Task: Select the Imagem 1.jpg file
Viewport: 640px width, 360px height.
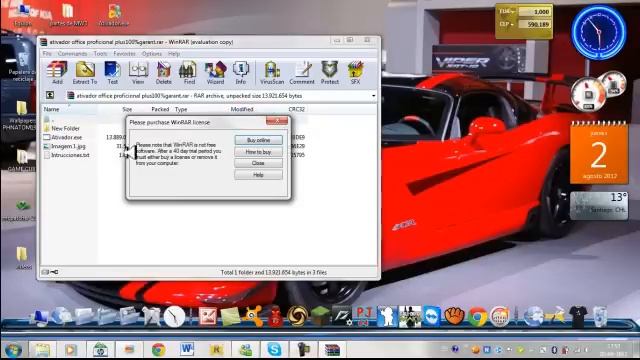Action: click(64, 146)
